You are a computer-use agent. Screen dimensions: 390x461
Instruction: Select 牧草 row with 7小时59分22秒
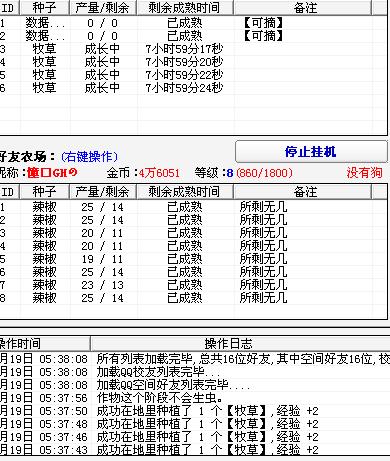pyautogui.click(x=193, y=75)
